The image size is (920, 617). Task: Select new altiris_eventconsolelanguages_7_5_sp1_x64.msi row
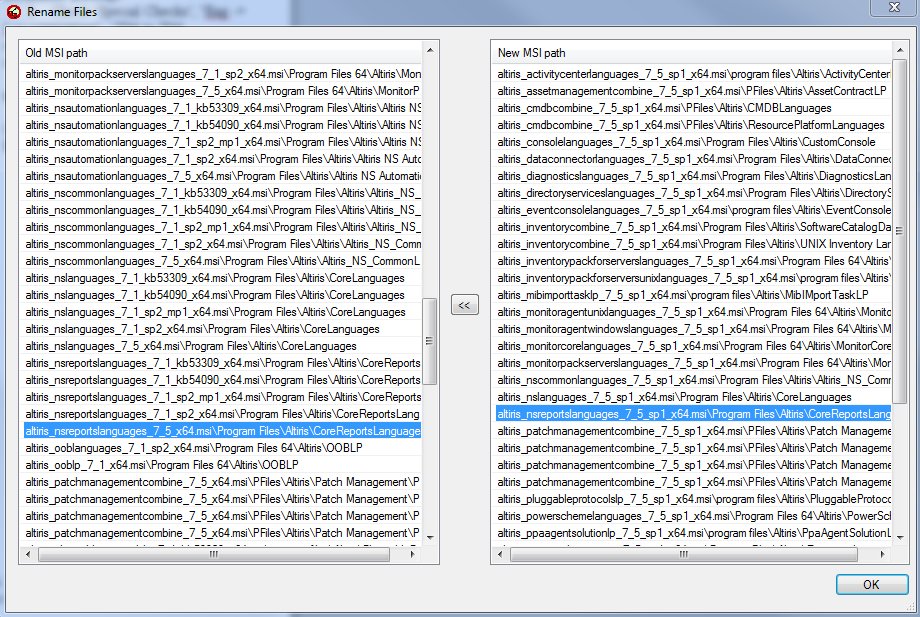[x=694, y=210]
